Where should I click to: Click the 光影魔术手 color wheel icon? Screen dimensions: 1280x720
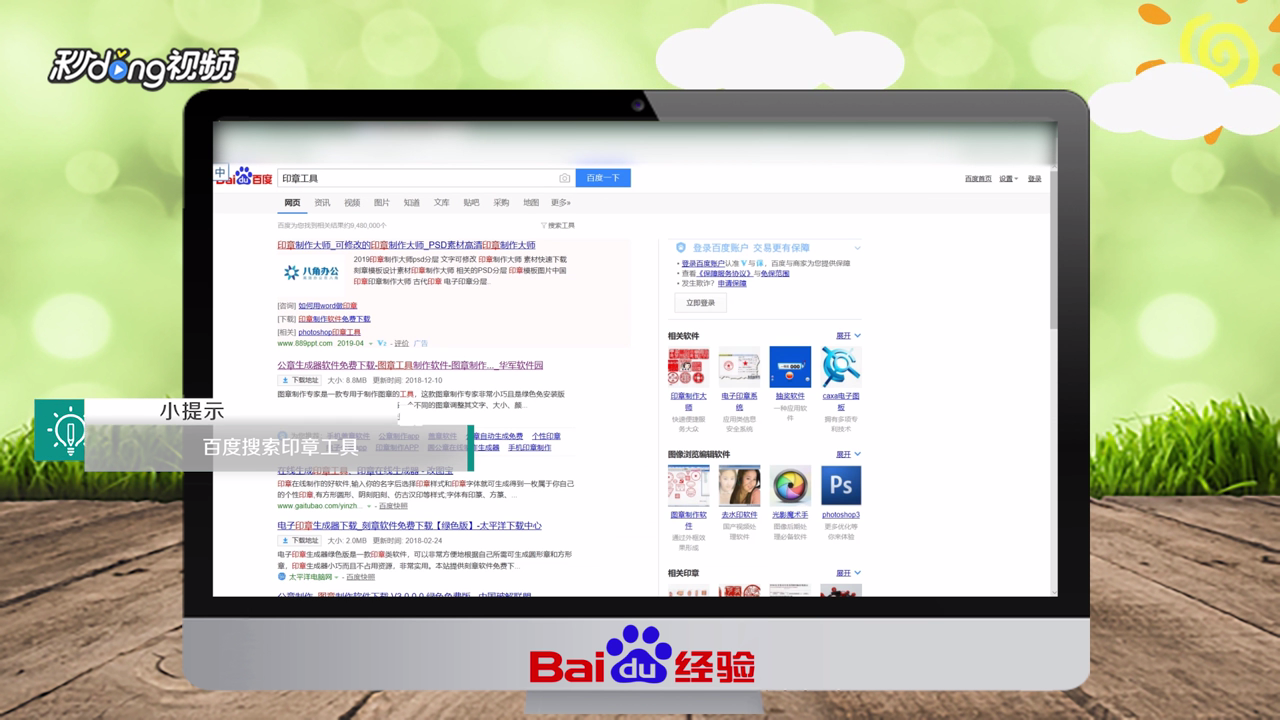pos(790,486)
